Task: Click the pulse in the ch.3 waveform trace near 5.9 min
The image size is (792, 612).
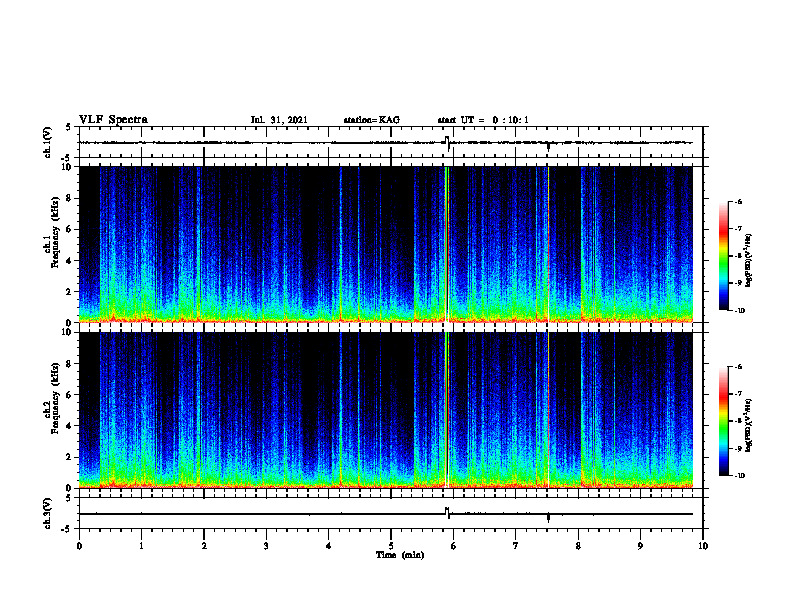Action: [x=447, y=513]
